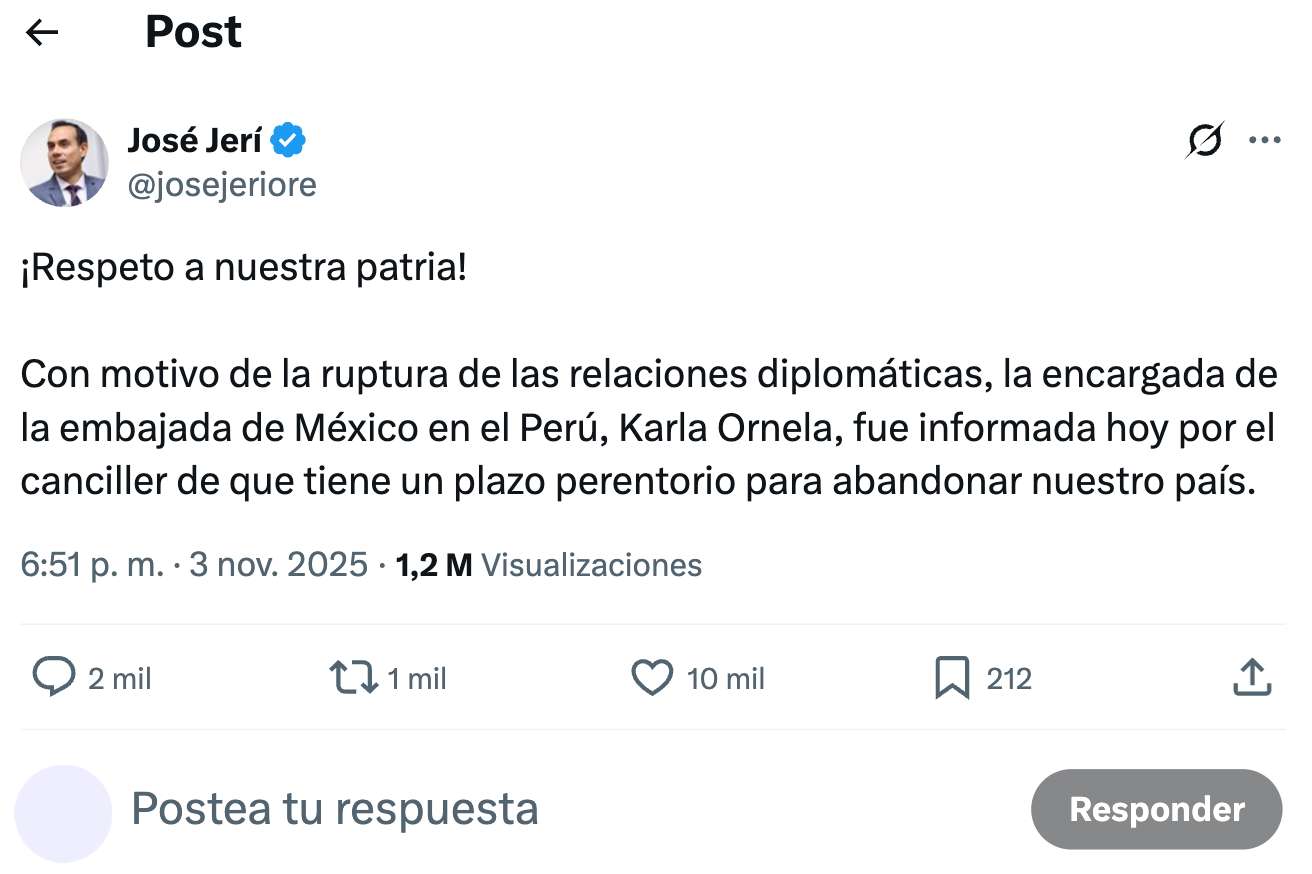Screen dimensions: 1312x874
Task: Expand the 2 mil replies count
Action: click(120, 678)
